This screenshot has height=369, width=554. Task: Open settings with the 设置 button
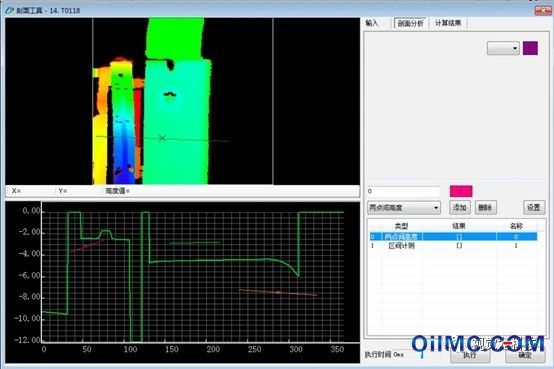534,207
